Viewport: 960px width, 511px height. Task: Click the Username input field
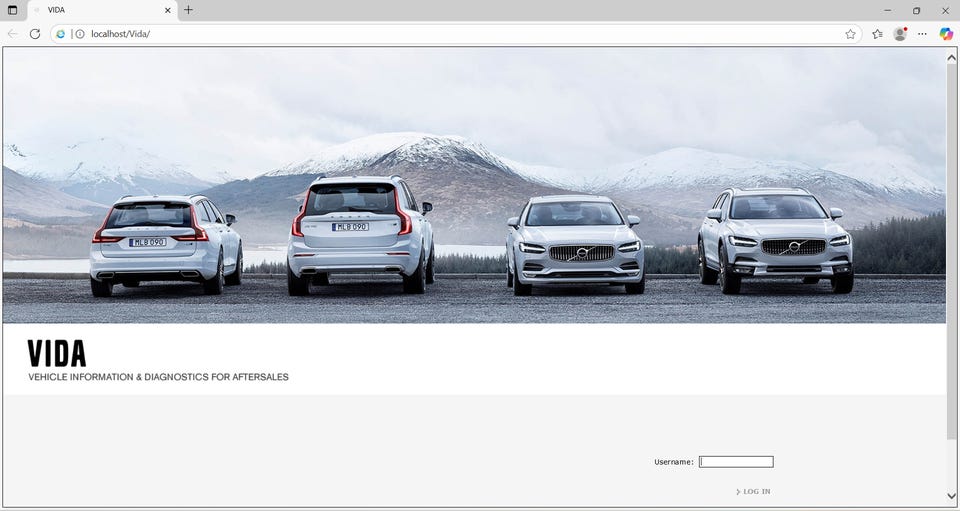(x=736, y=462)
